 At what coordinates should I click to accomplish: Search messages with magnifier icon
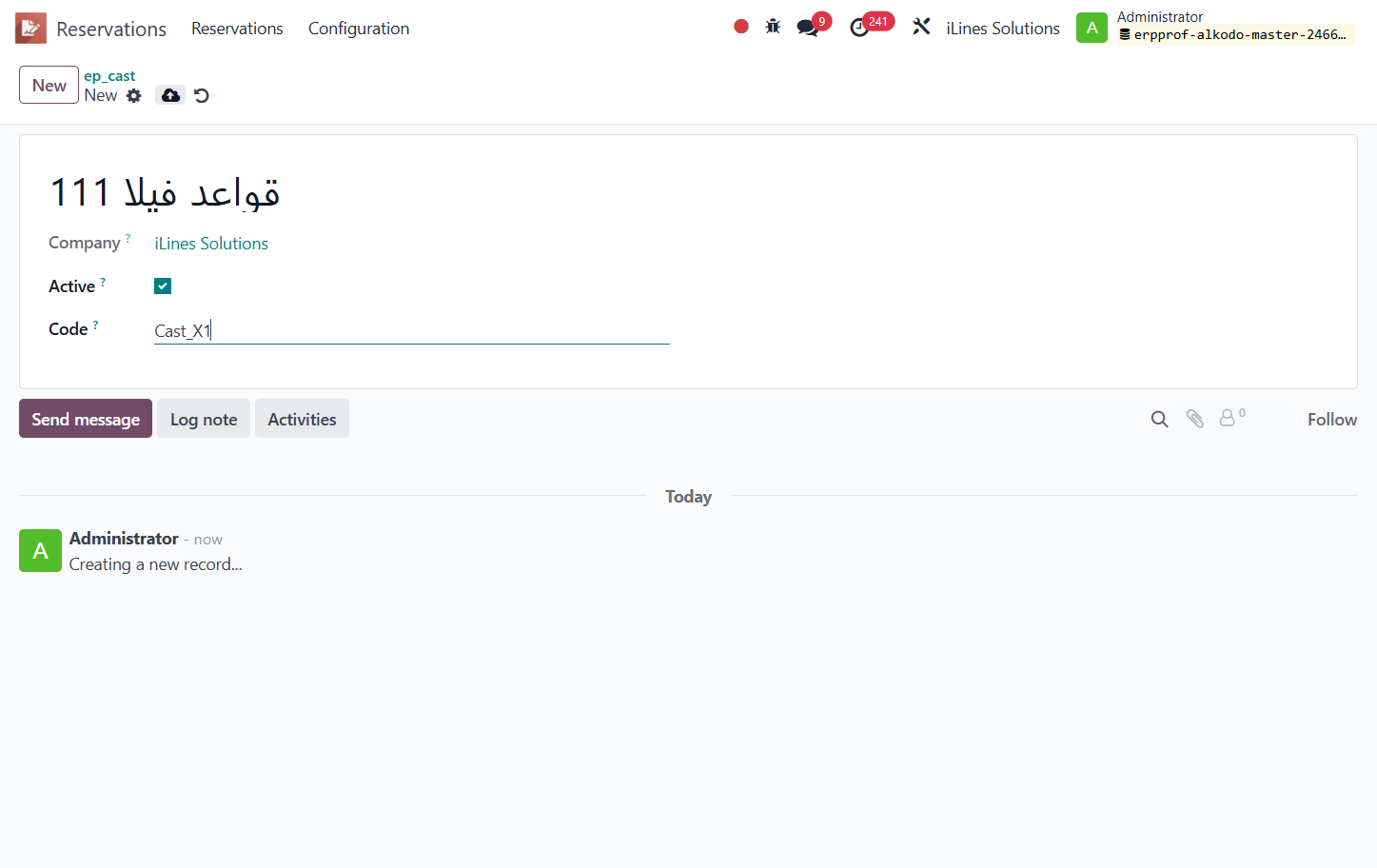(x=1159, y=419)
